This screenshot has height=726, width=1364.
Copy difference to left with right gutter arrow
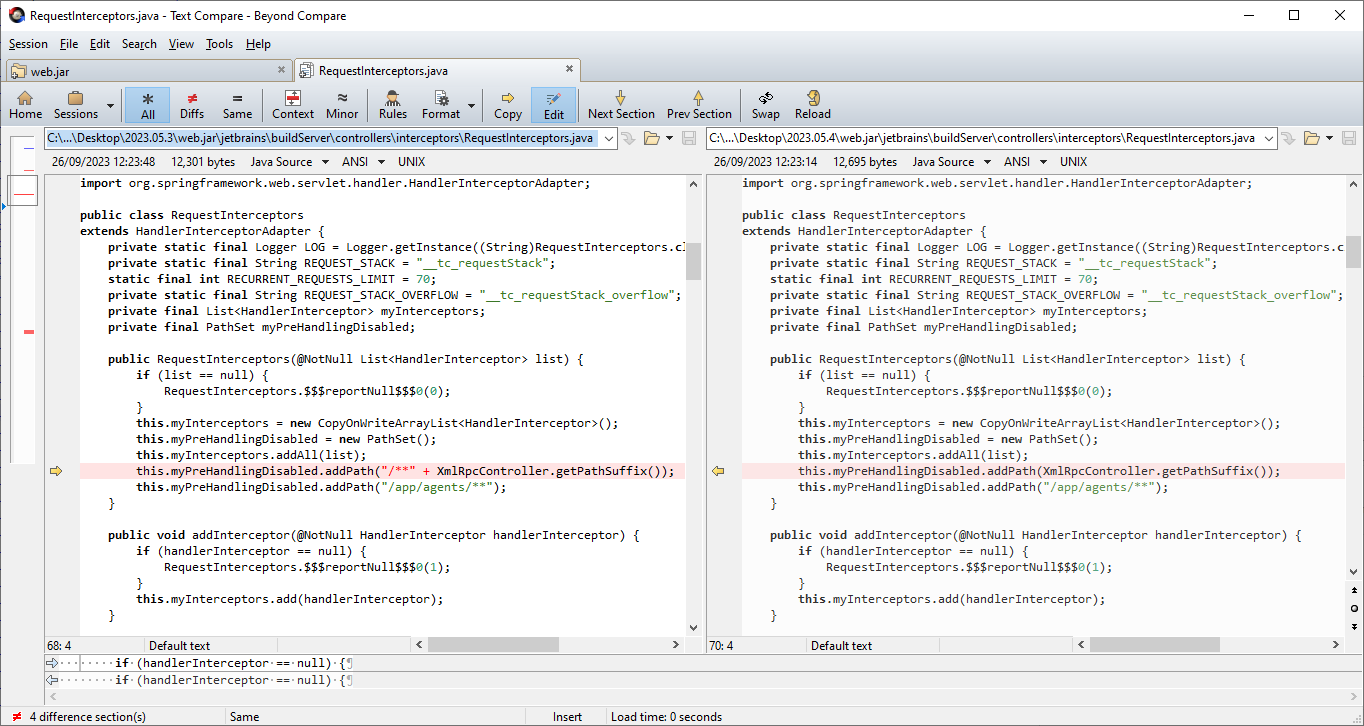click(x=718, y=471)
